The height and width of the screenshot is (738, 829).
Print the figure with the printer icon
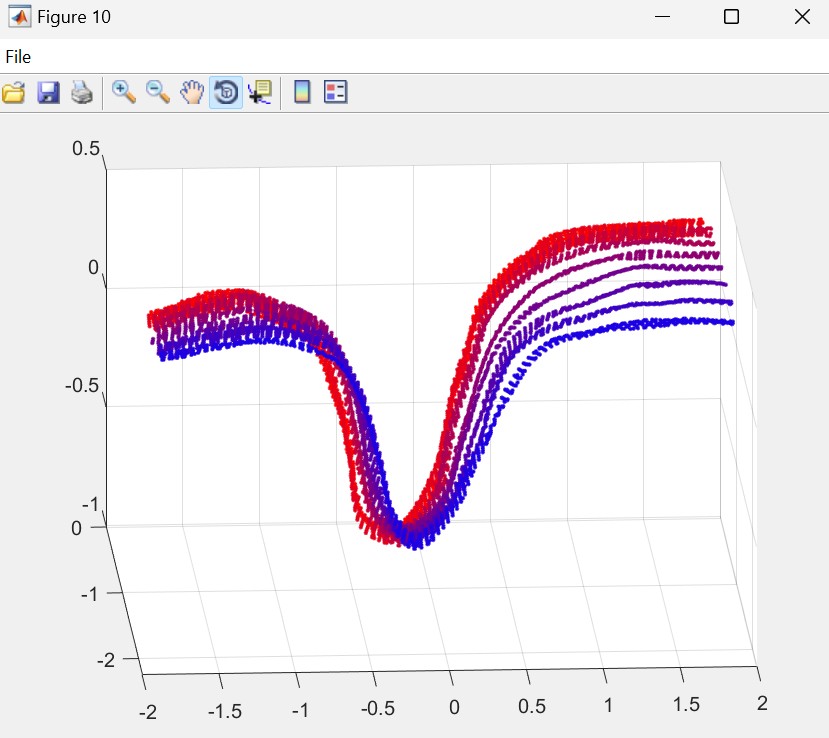(x=81, y=93)
